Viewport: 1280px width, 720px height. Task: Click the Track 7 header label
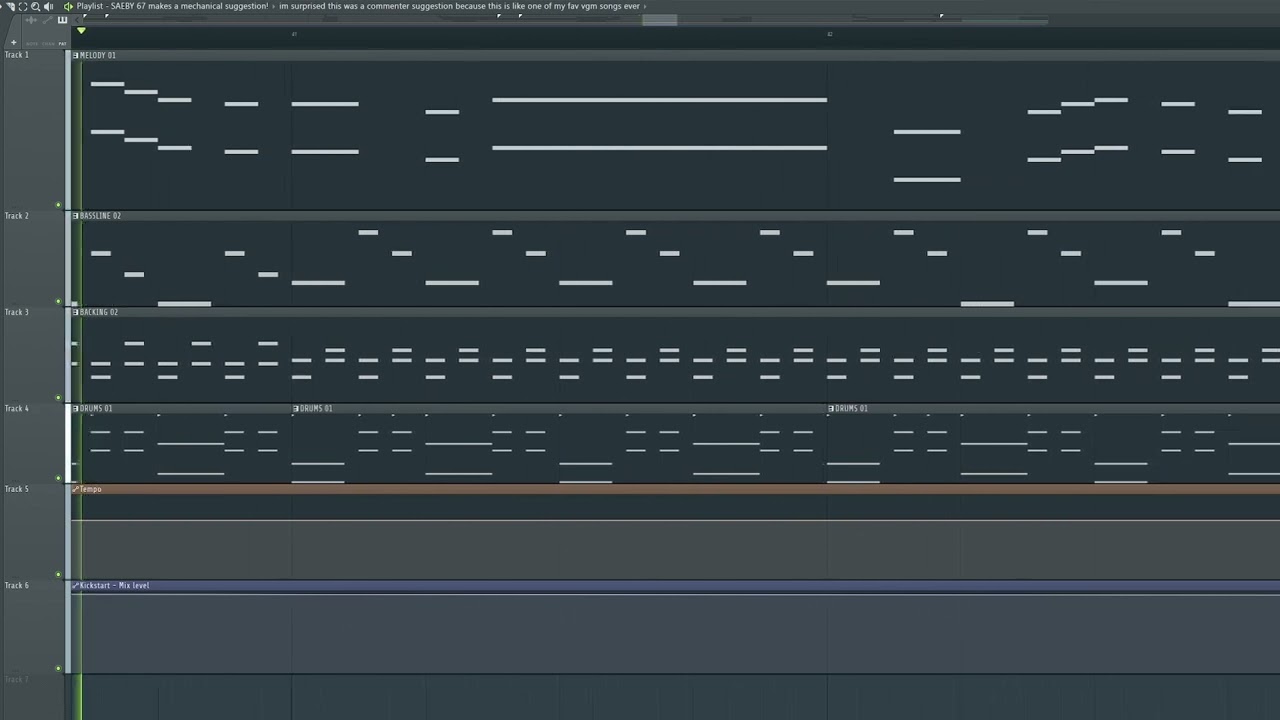(x=17, y=680)
